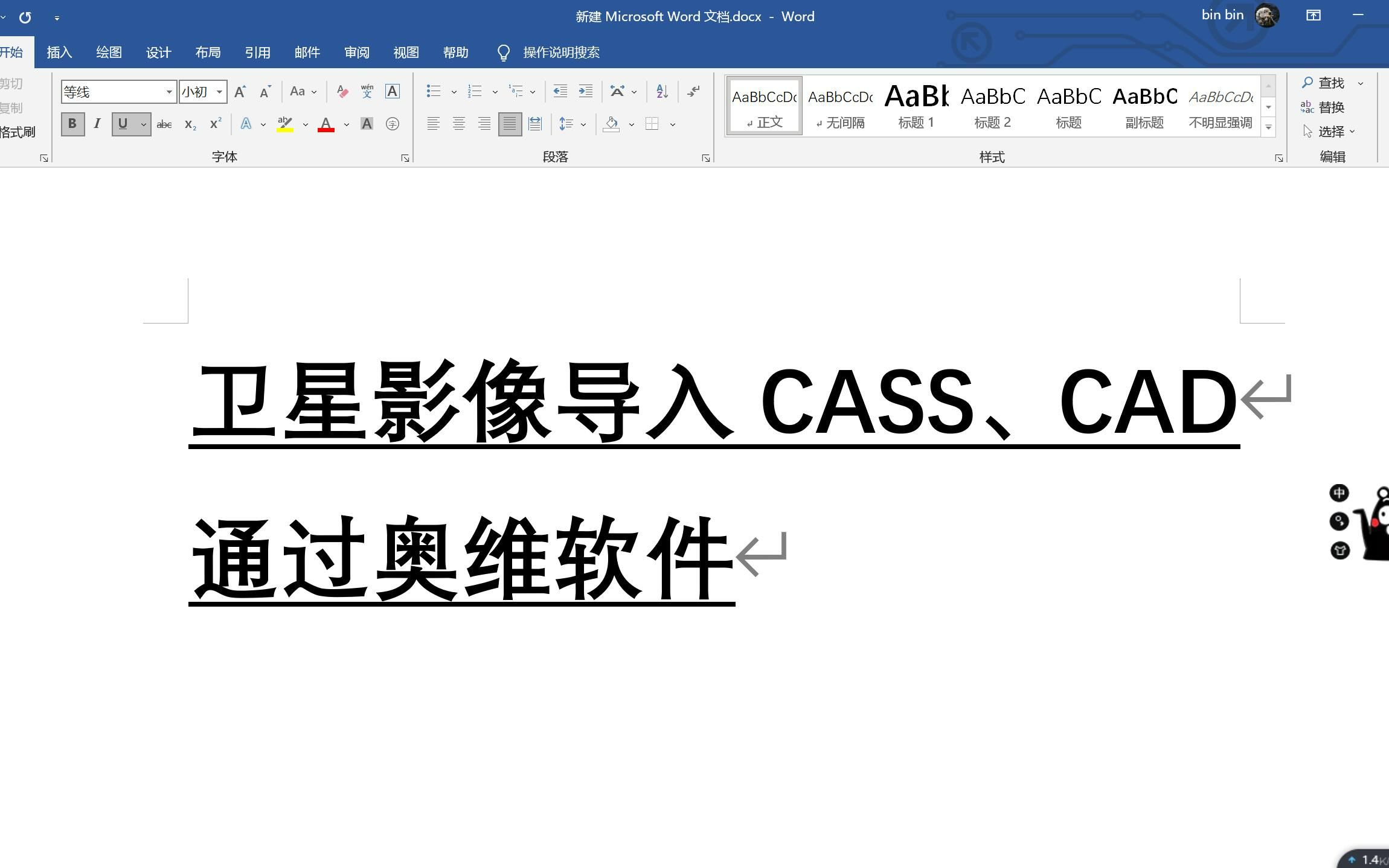Toggle the show/hide paragraph marks icon
This screenshot has width=1389, height=868.
click(693, 91)
